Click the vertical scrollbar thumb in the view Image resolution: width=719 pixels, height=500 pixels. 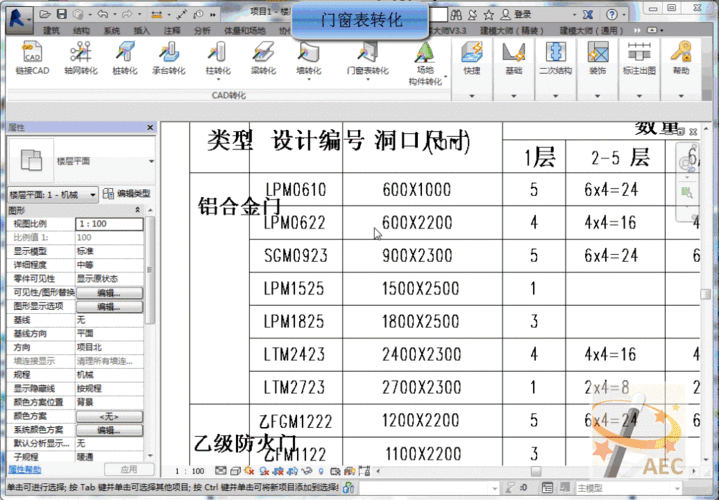706,294
